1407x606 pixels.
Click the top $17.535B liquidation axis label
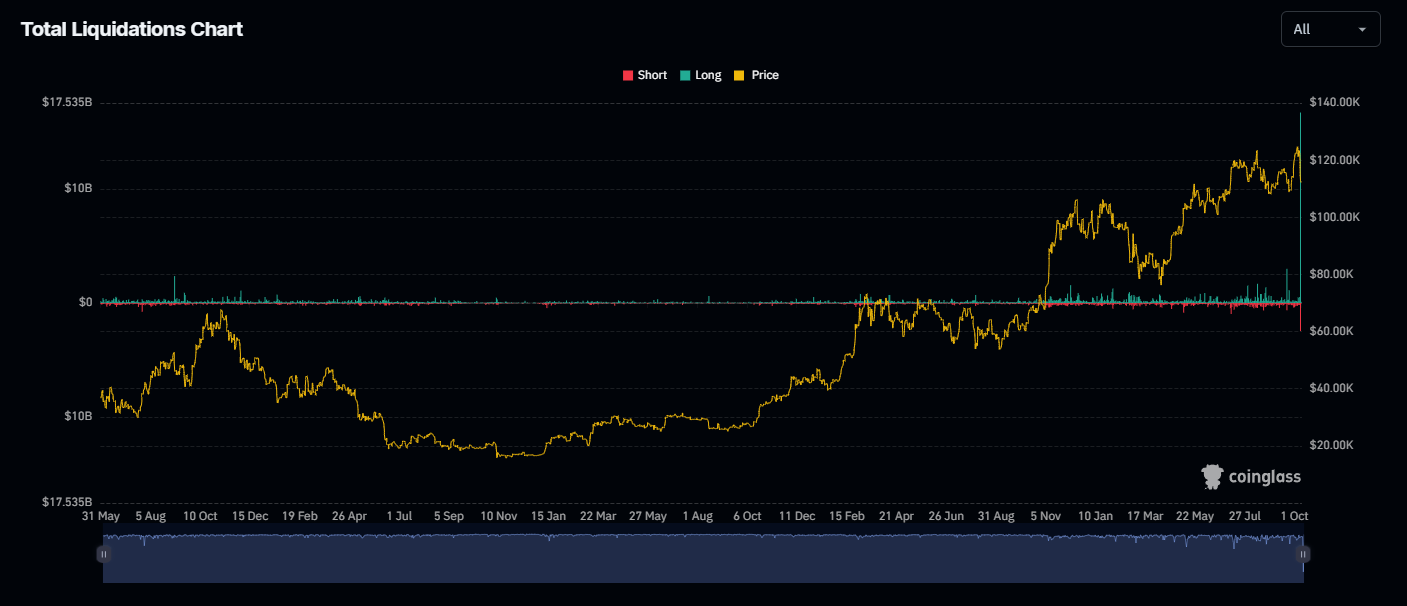coord(67,103)
